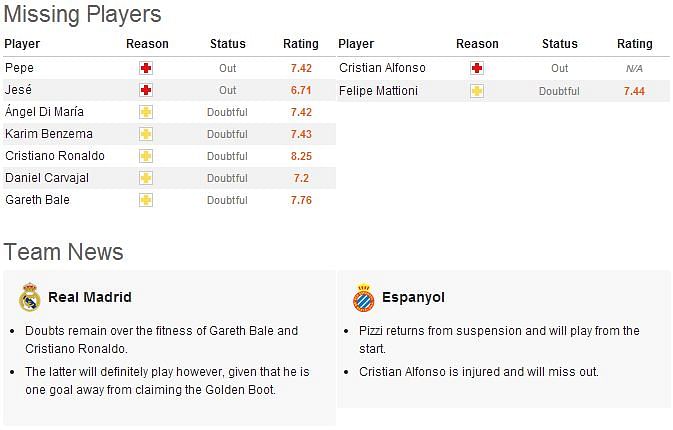Click Karim Benzema's yellow doubtful icon

(146, 134)
